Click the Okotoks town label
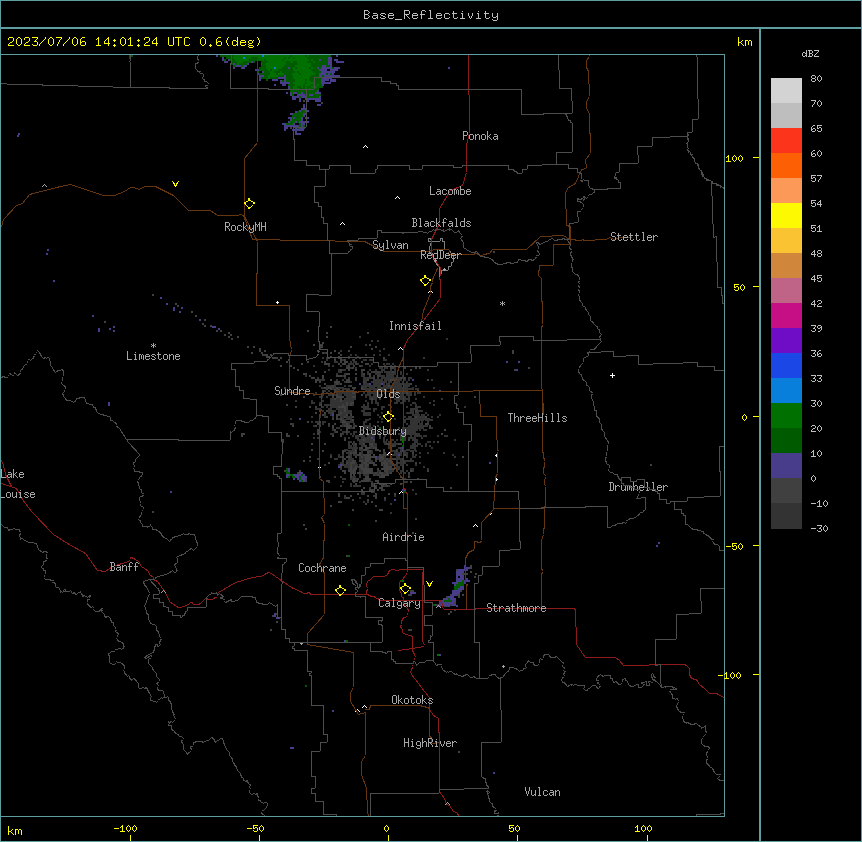The width and height of the screenshot is (862, 842). click(x=412, y=700)
